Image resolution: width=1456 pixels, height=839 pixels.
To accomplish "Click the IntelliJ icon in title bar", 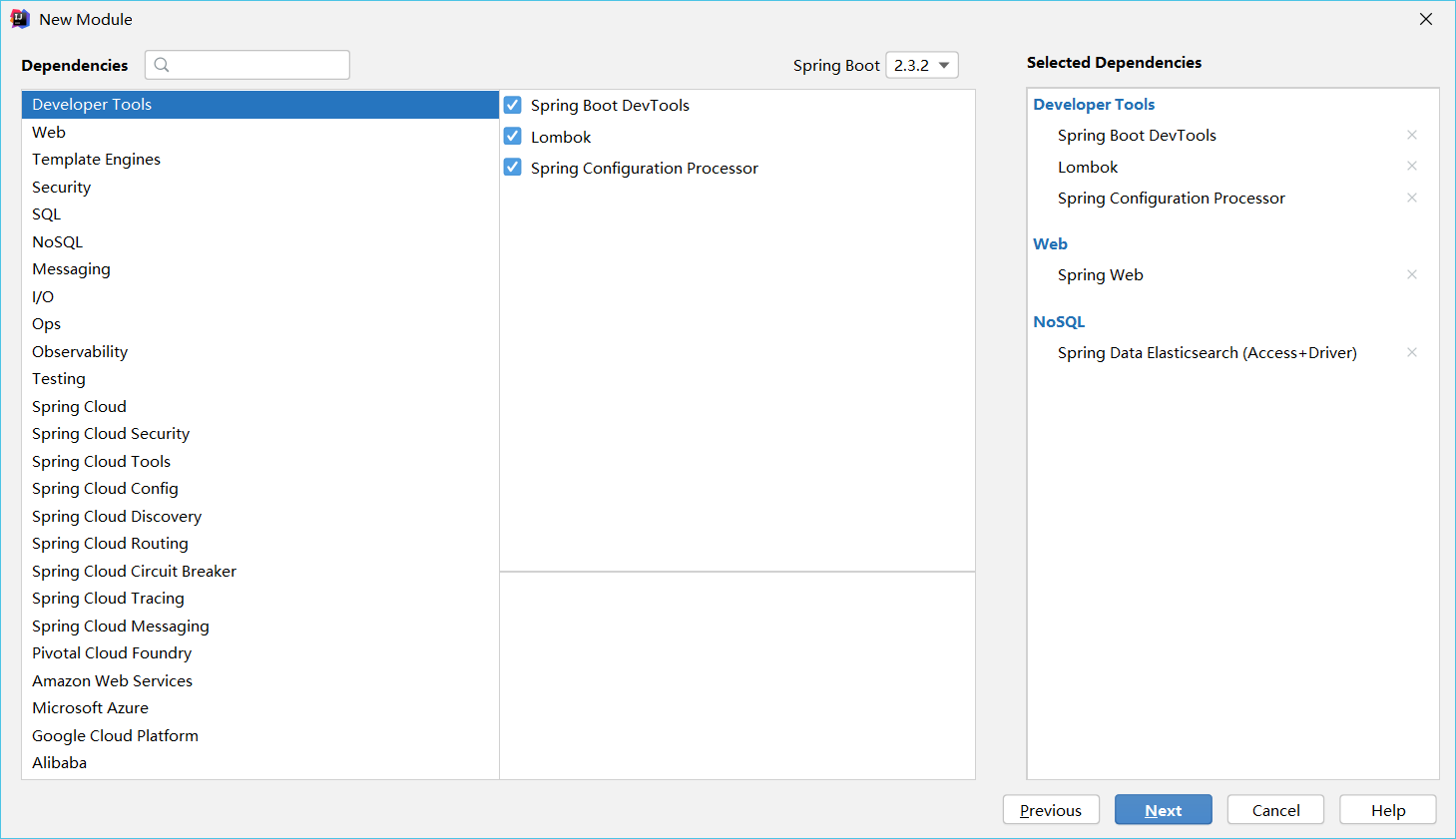I will [x=20, y=19].
